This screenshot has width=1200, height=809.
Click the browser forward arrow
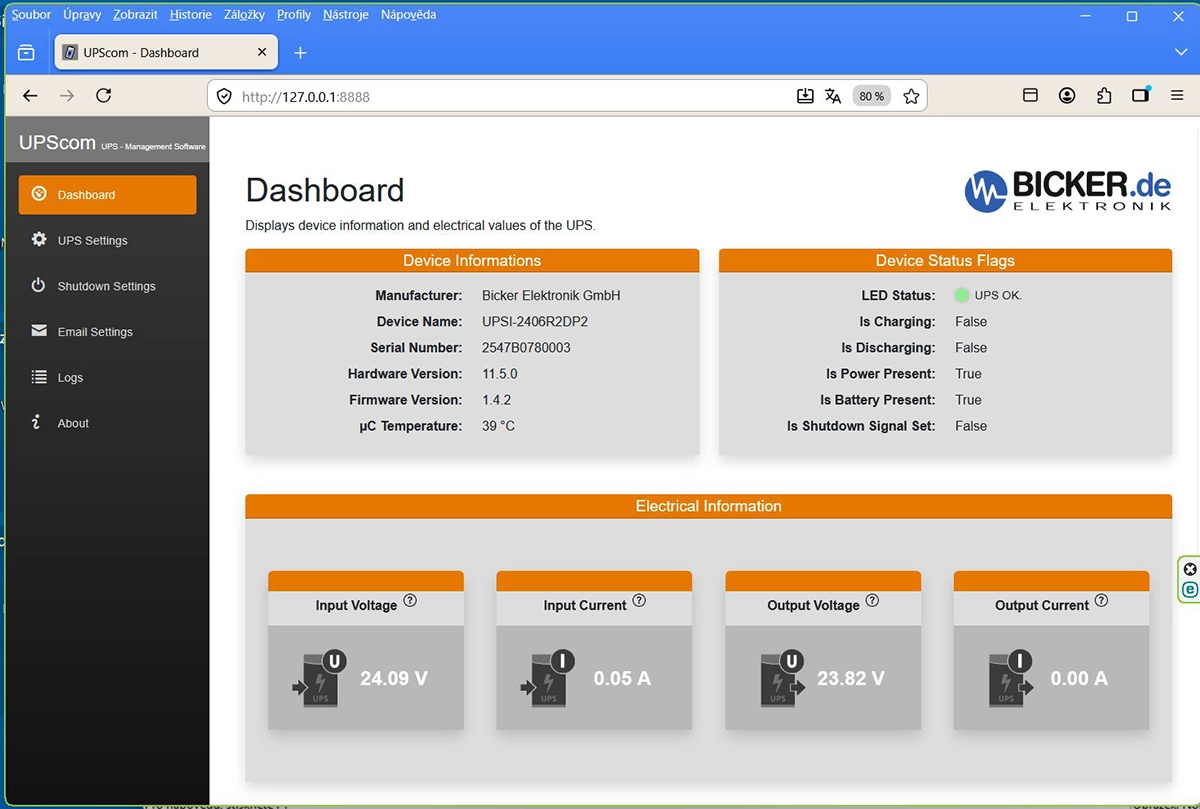click(x=67, y=96)
